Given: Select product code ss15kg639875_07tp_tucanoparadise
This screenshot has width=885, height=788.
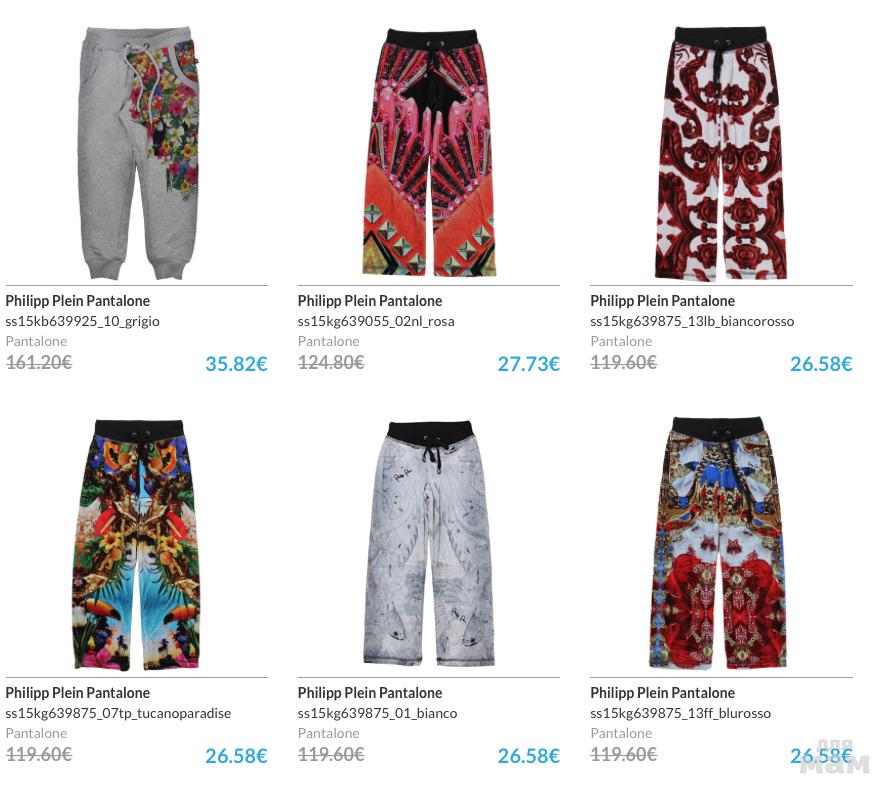Looking at the screenshot, I should 119,713.
